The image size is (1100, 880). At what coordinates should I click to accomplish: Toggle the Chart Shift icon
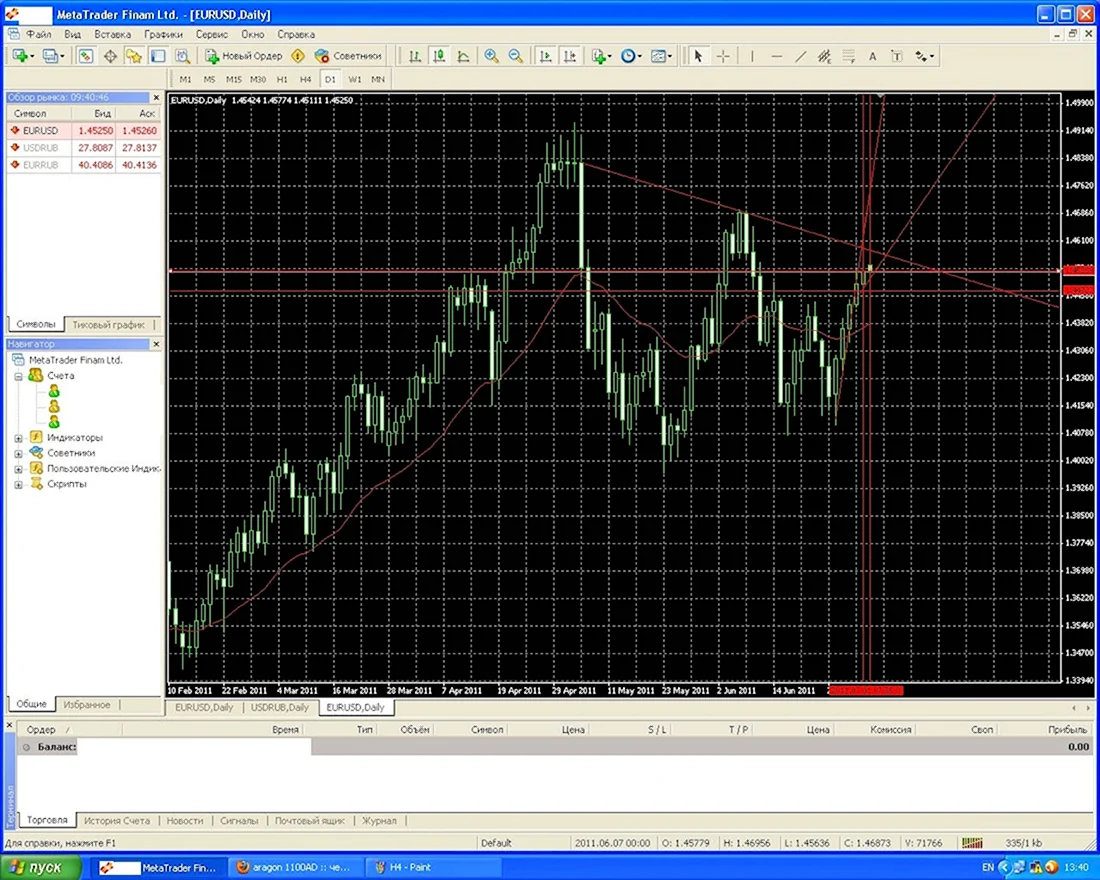click(570, 56)
